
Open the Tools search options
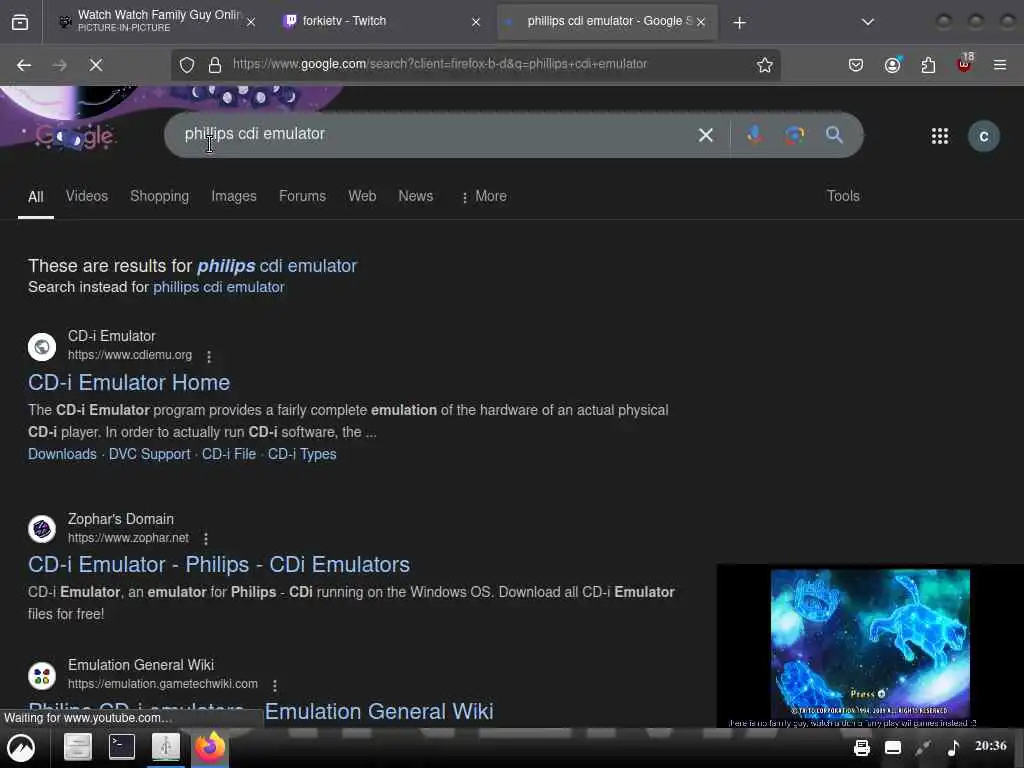(843, 196)
